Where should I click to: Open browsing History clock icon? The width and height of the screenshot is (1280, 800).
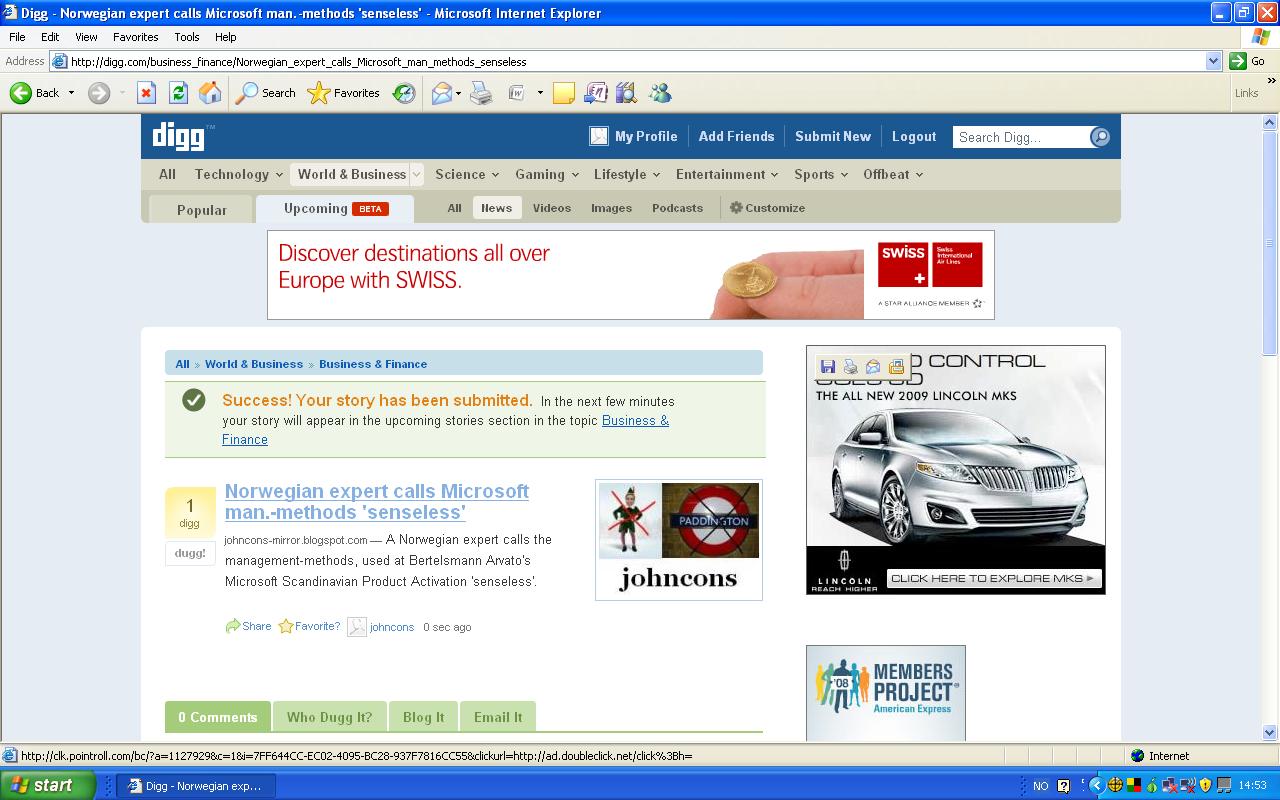[404, 93]
